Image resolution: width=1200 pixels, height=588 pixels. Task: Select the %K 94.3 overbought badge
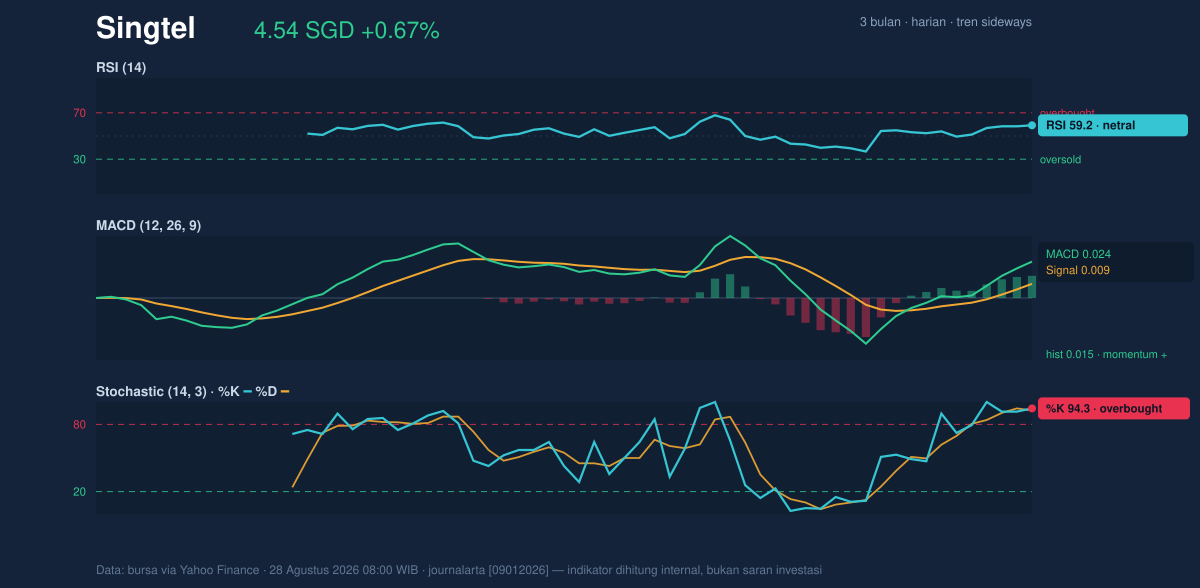[1114, 408]
